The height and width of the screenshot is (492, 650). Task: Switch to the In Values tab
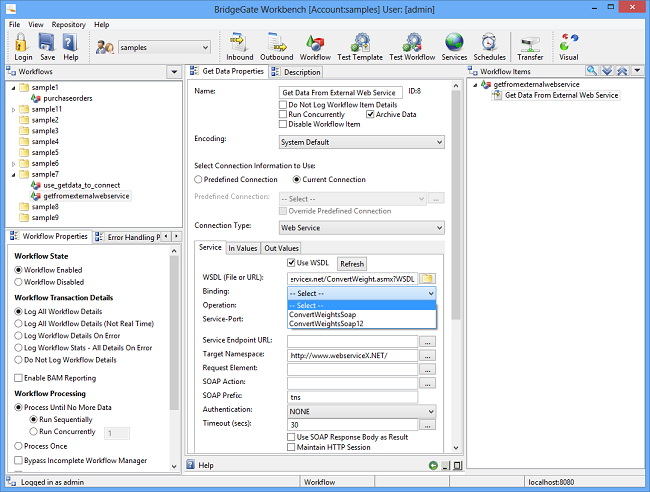pyautogui.click(x=243, y=248)
